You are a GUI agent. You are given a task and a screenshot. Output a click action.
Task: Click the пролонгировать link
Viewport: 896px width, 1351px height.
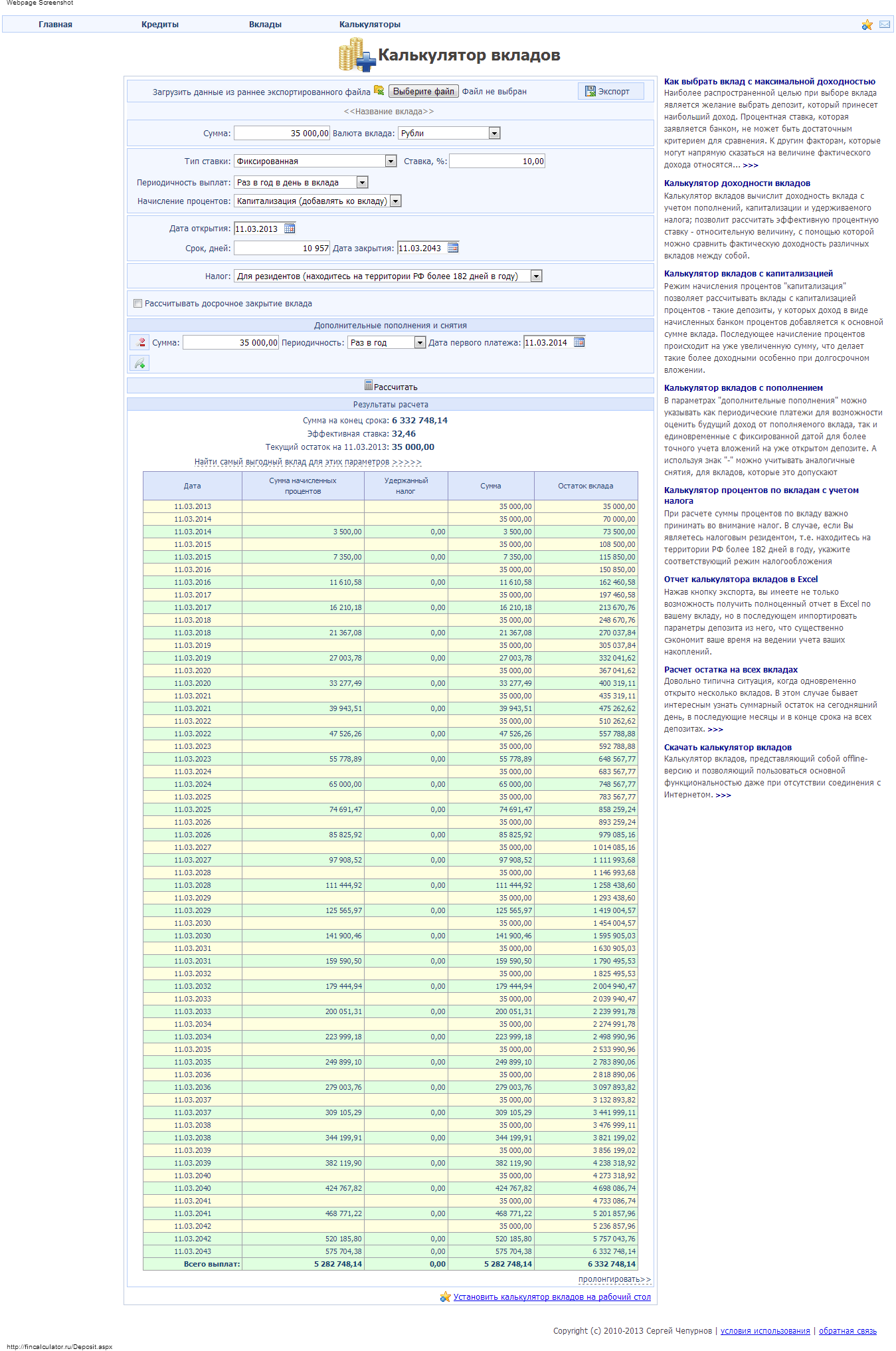[614, 1279]
